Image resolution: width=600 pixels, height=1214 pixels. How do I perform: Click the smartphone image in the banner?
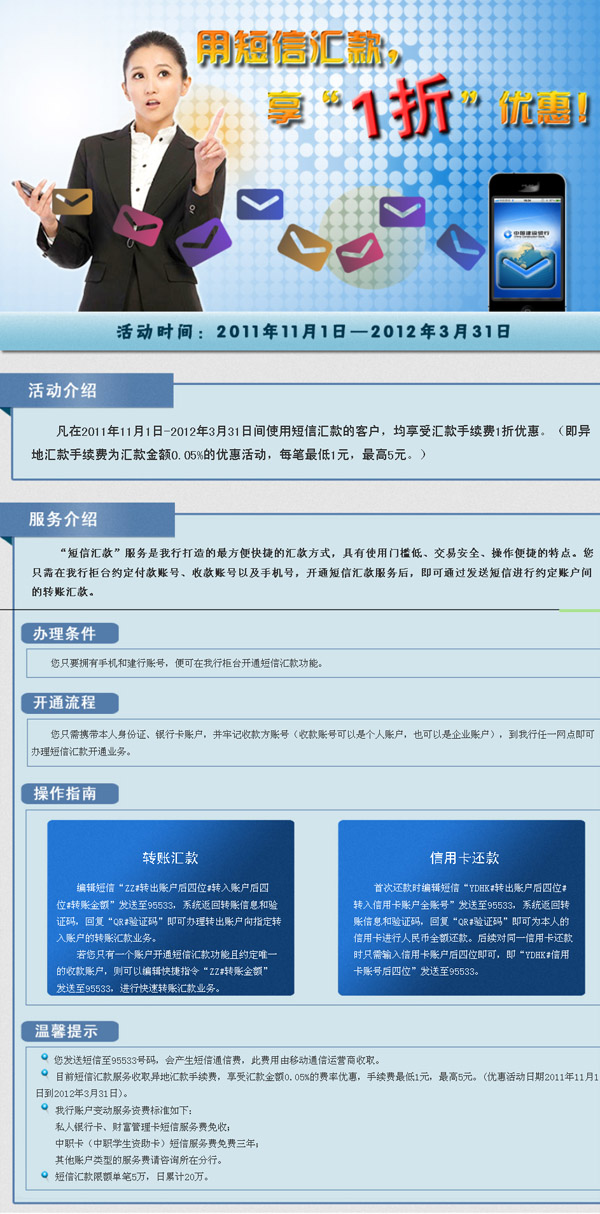[526, 242]
